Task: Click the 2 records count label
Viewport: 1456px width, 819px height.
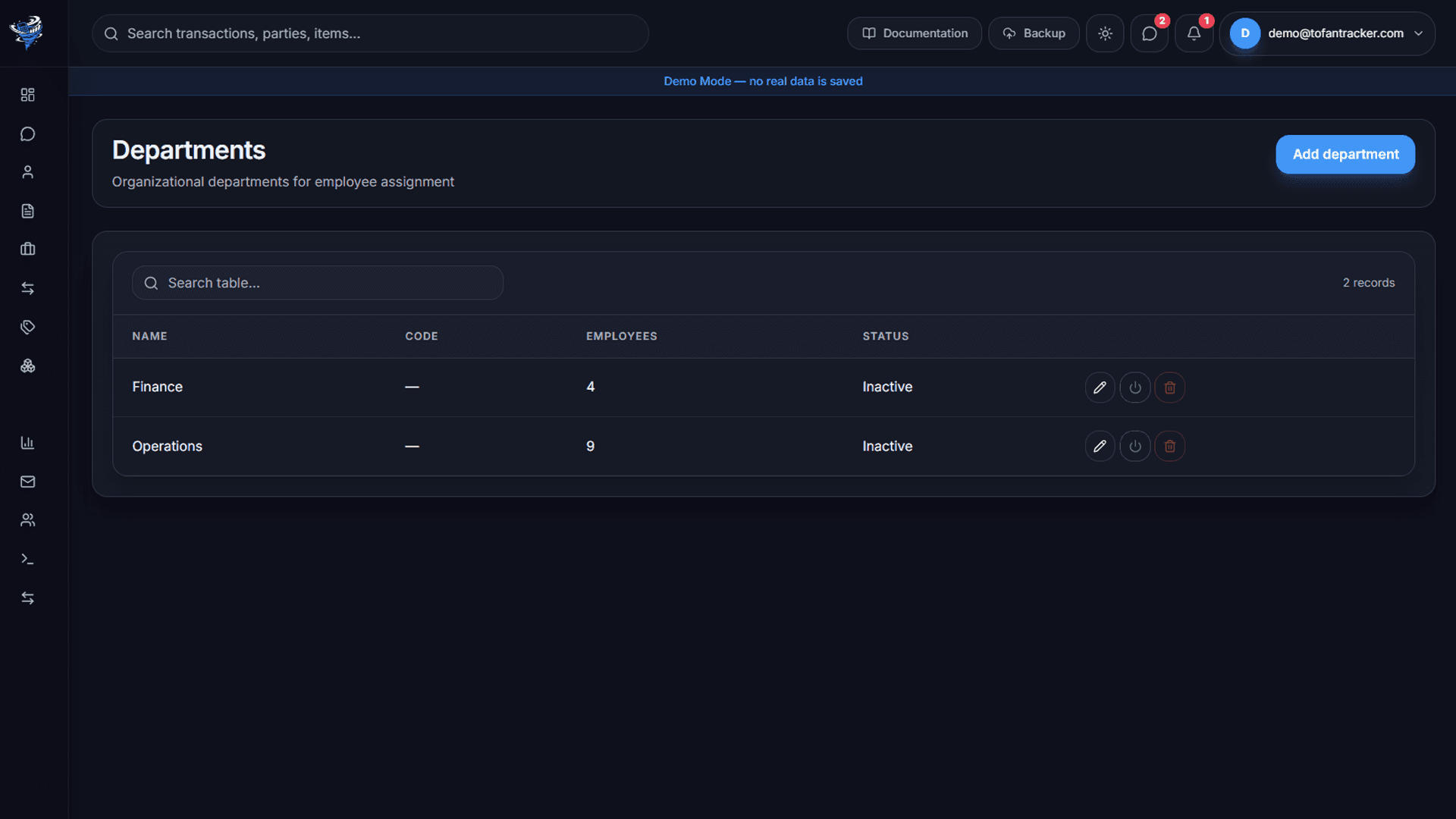Action: click(1369, 283)
